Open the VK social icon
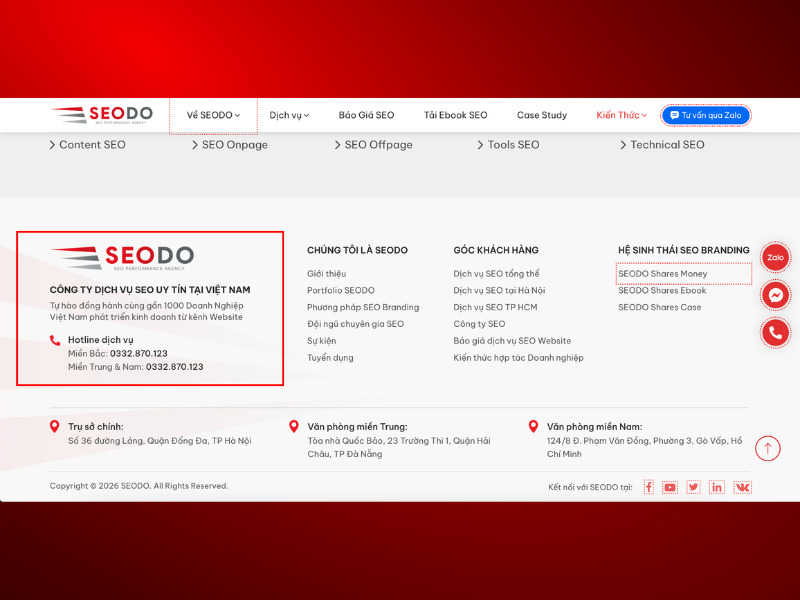 (x=742, y=487)
